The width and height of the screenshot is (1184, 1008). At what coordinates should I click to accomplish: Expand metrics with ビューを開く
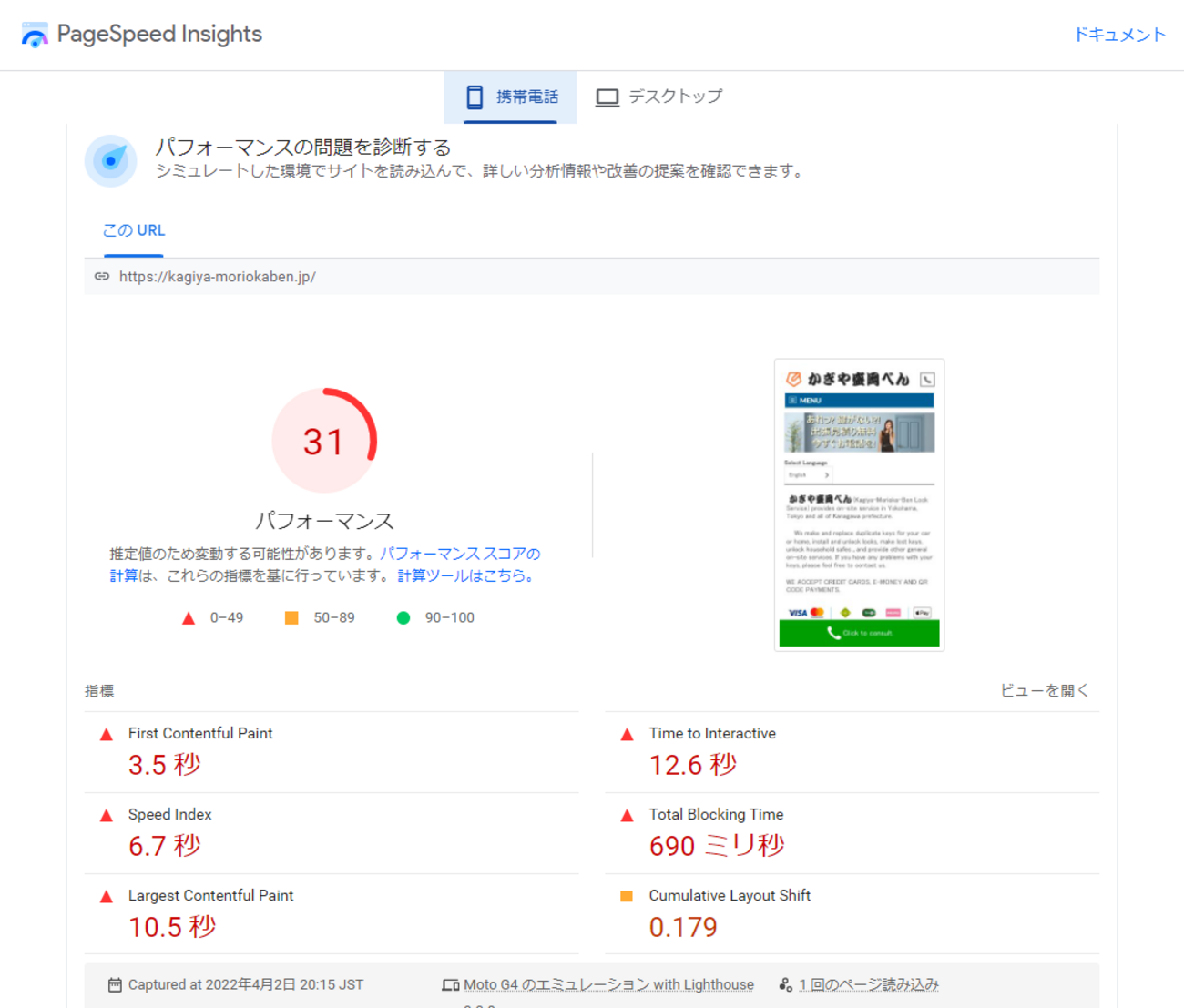1044,691
